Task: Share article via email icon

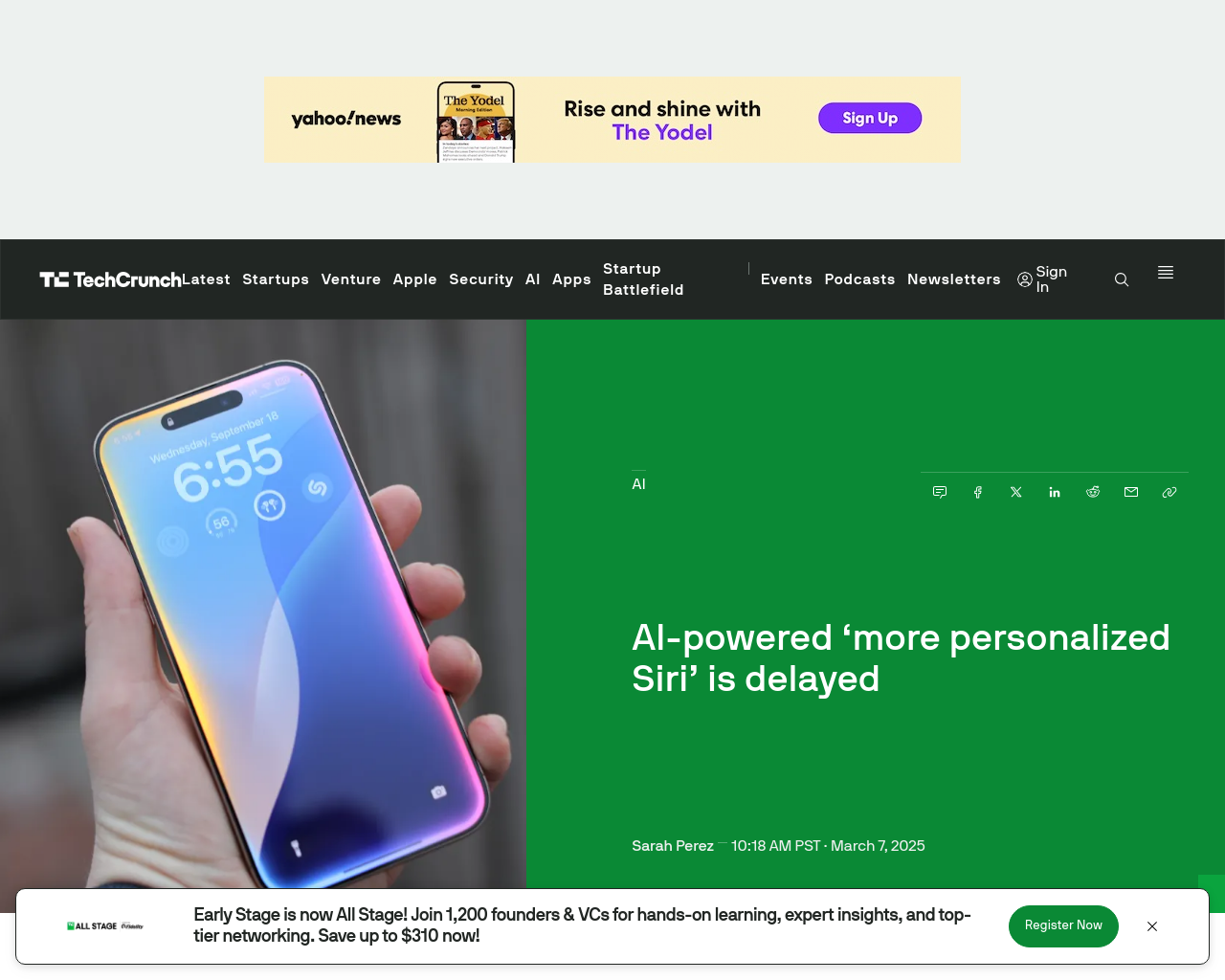Action: [1131, 492]
